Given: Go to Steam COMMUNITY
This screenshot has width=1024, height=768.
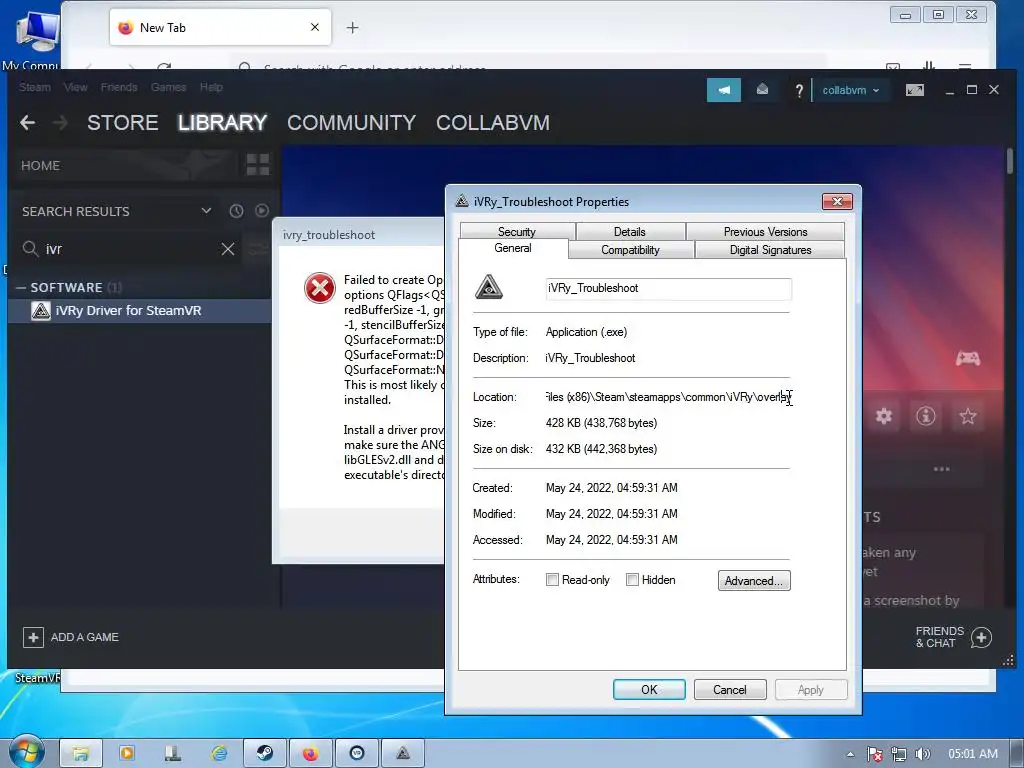Looking at the screenshot, I should (x=351, y=122).
